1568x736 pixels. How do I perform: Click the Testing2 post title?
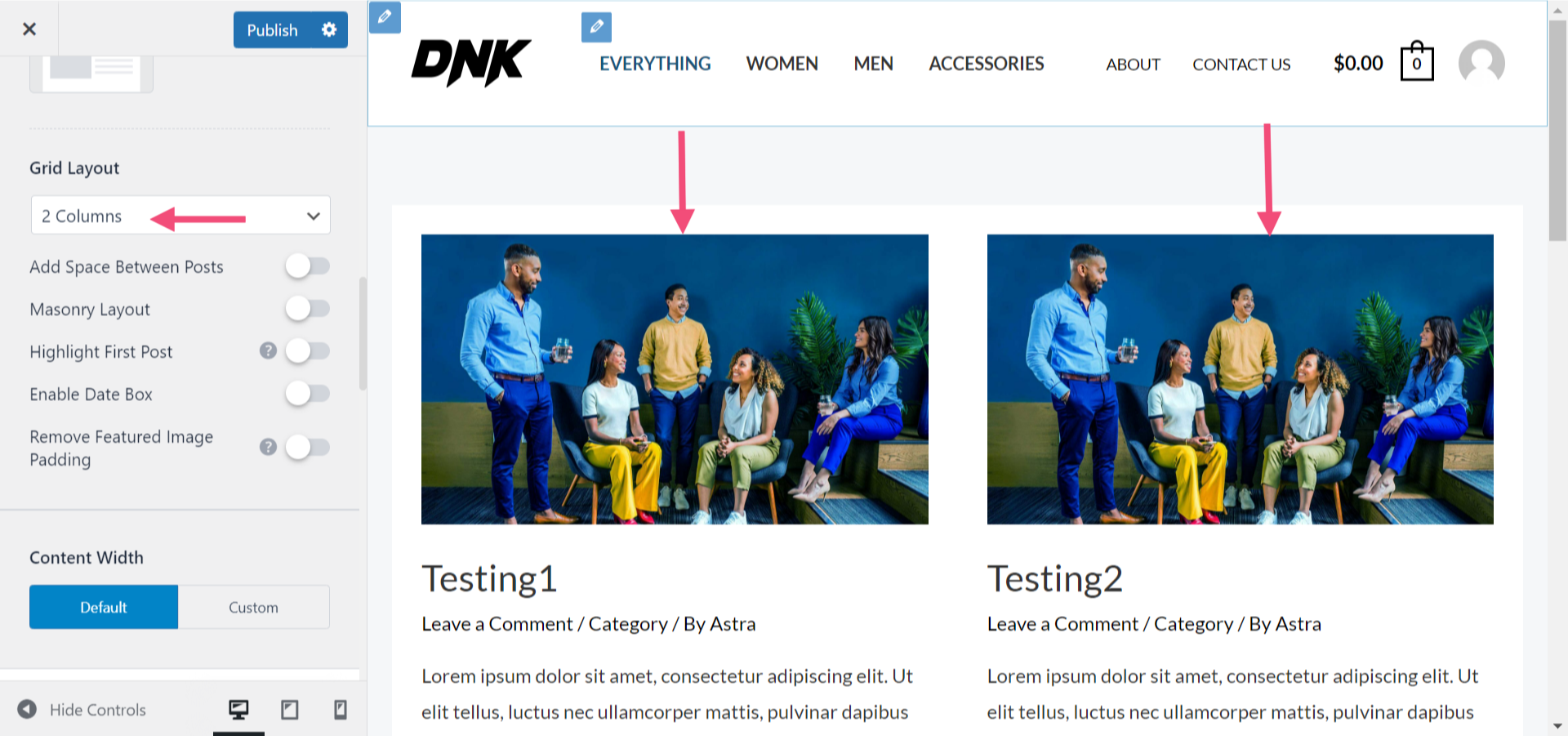point(1055,578)
